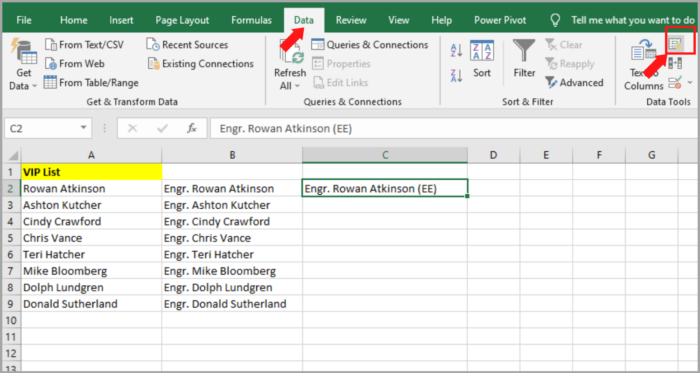Click cell Engr. Mike Bloomberg
The height and width of the screenshot is (373, 700).
[x=232, y=271]
